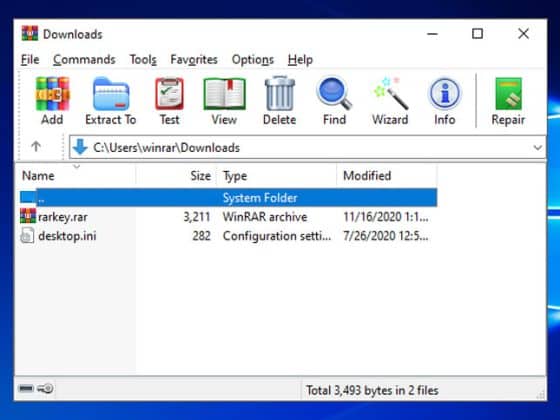Go up one folder level arrow
560x420 pixels.
click(36, 146)
